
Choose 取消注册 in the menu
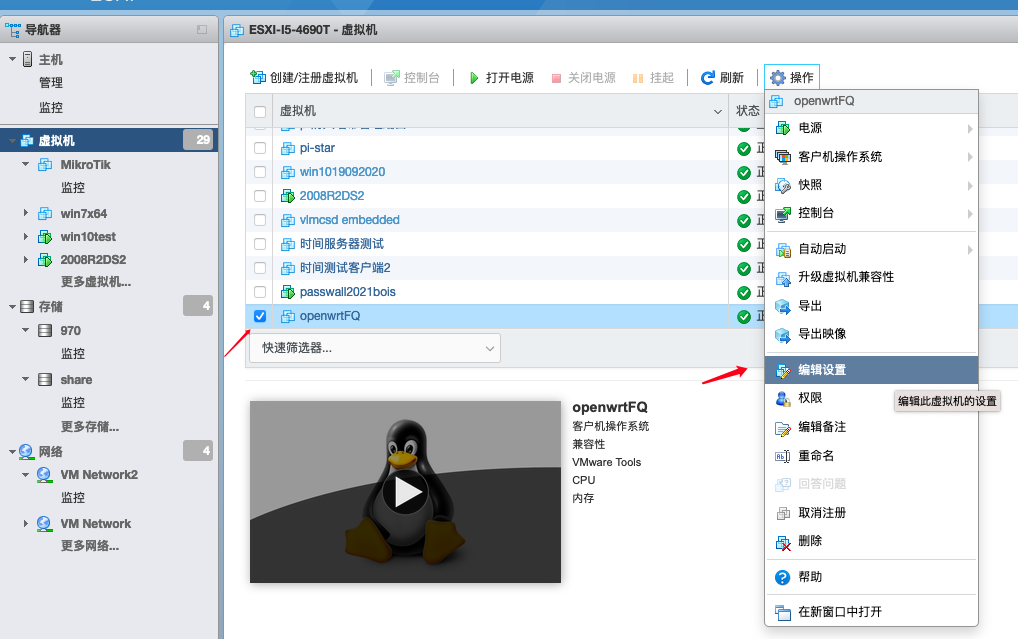click(x=871, y=513)
